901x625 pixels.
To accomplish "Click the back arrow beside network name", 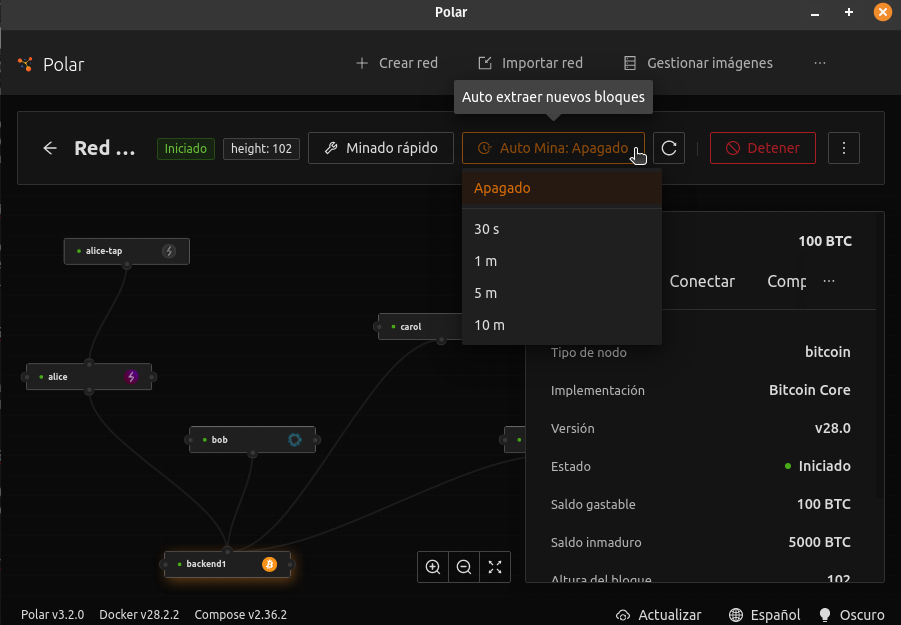I will click(50, 148).
